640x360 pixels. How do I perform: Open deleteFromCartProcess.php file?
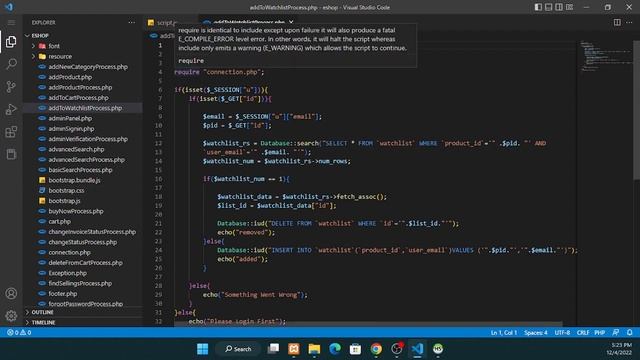click(85, 263)
